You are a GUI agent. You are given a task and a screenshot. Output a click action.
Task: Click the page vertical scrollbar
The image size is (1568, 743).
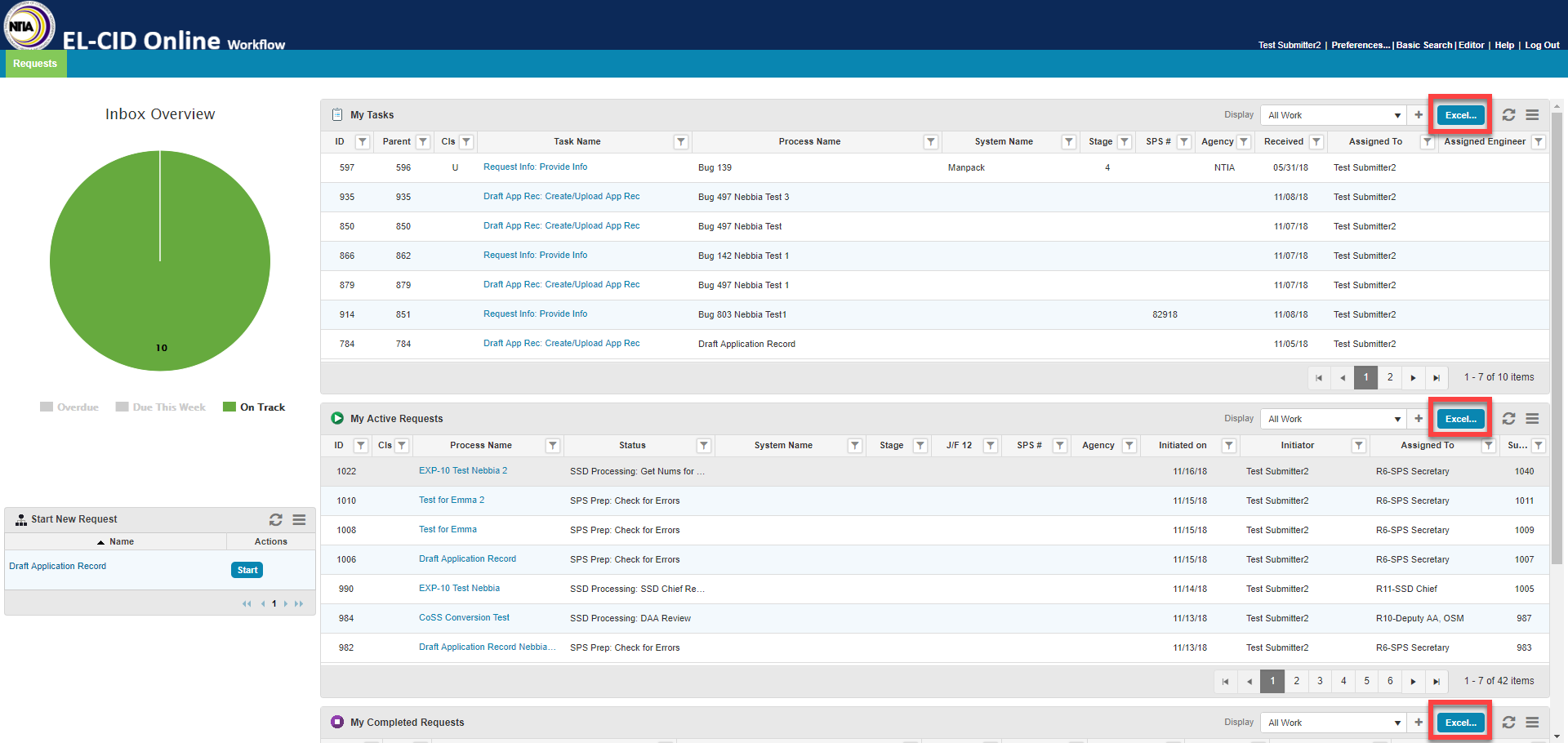(1557, 339)
